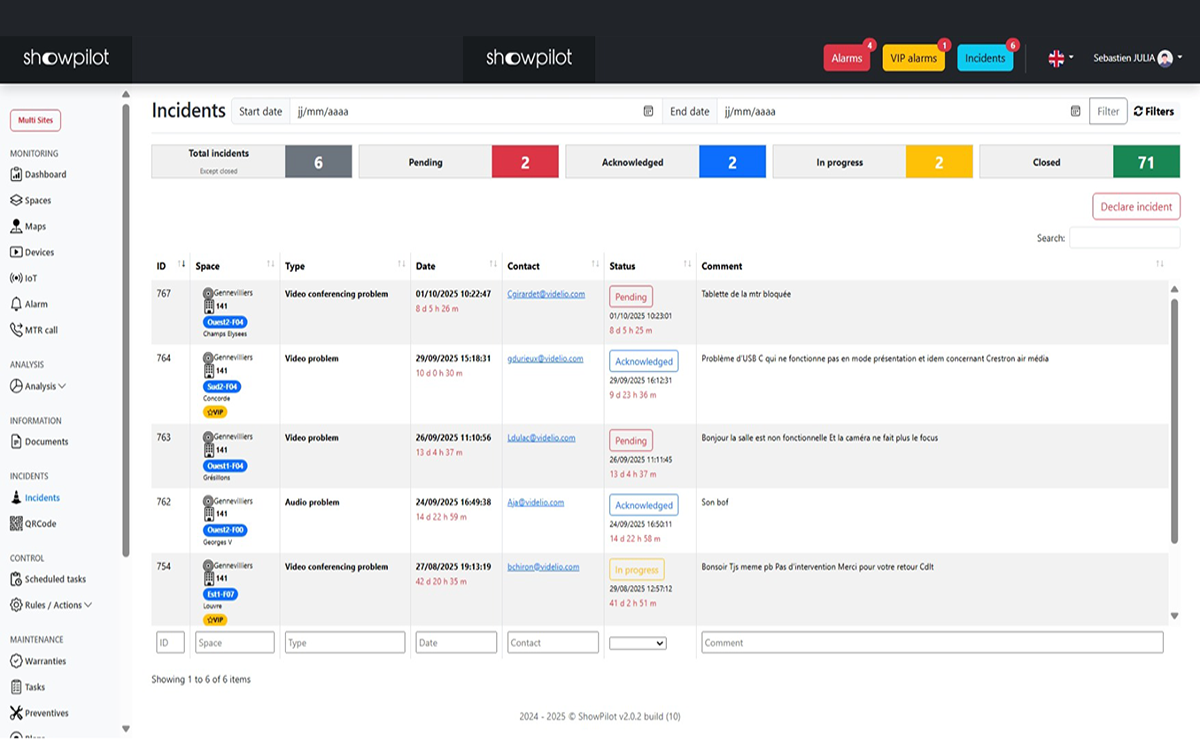The image size is (1200, 750).
Task: Select the Alarm bell icon
Action: (x=16, y=304)
